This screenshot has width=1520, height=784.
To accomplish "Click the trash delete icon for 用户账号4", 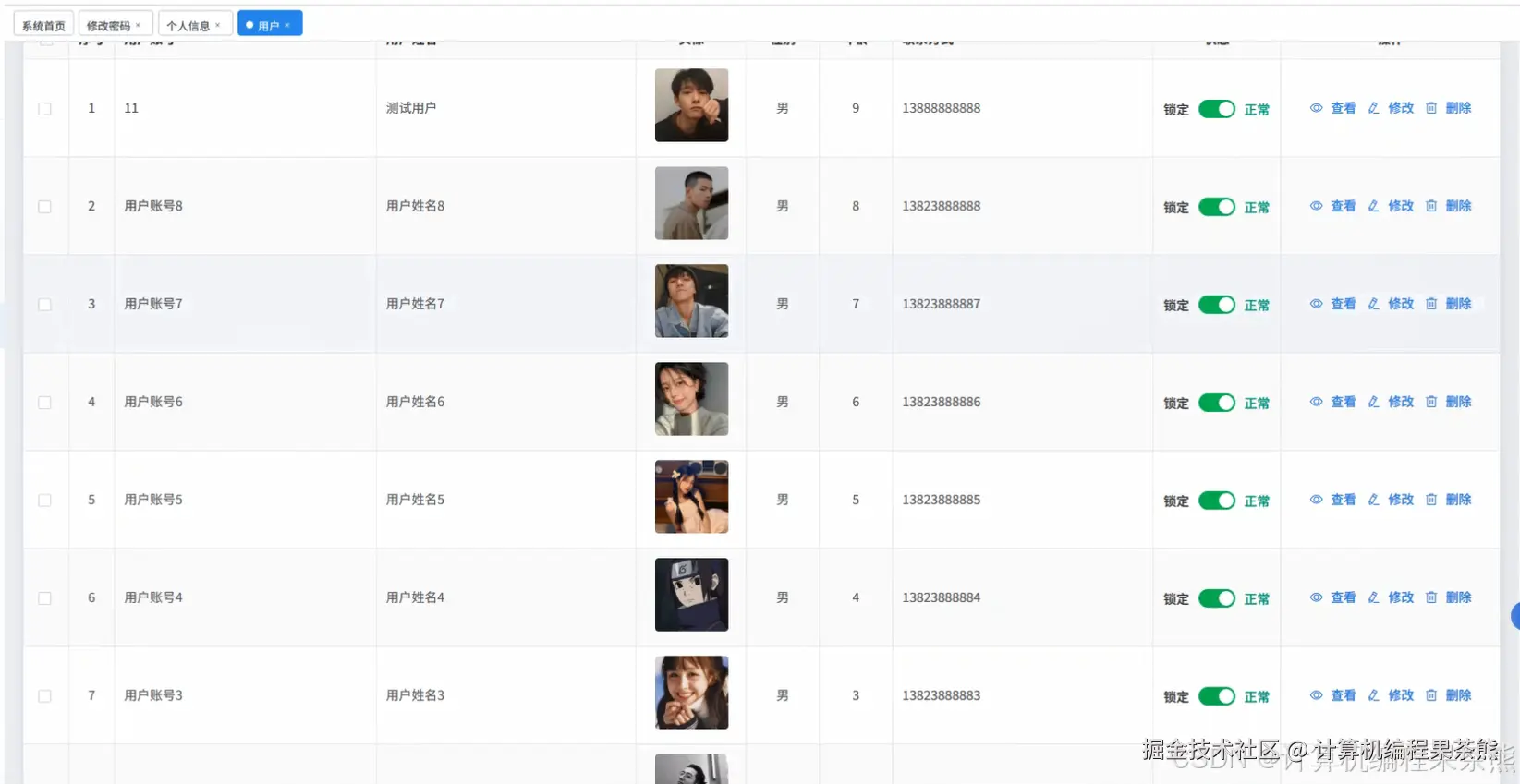I will click(1431, 597).
